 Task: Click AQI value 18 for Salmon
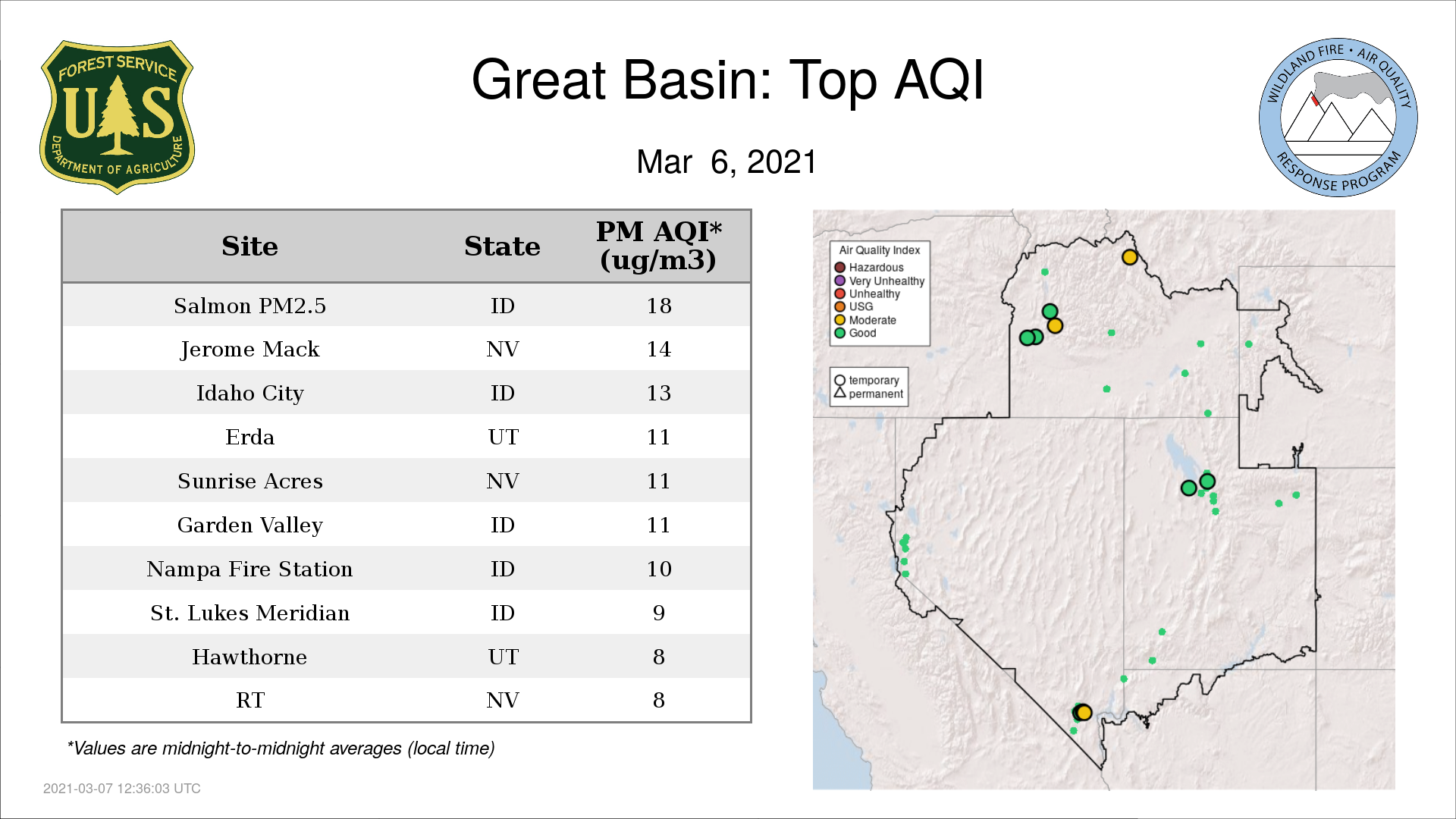tap(659, 306)
